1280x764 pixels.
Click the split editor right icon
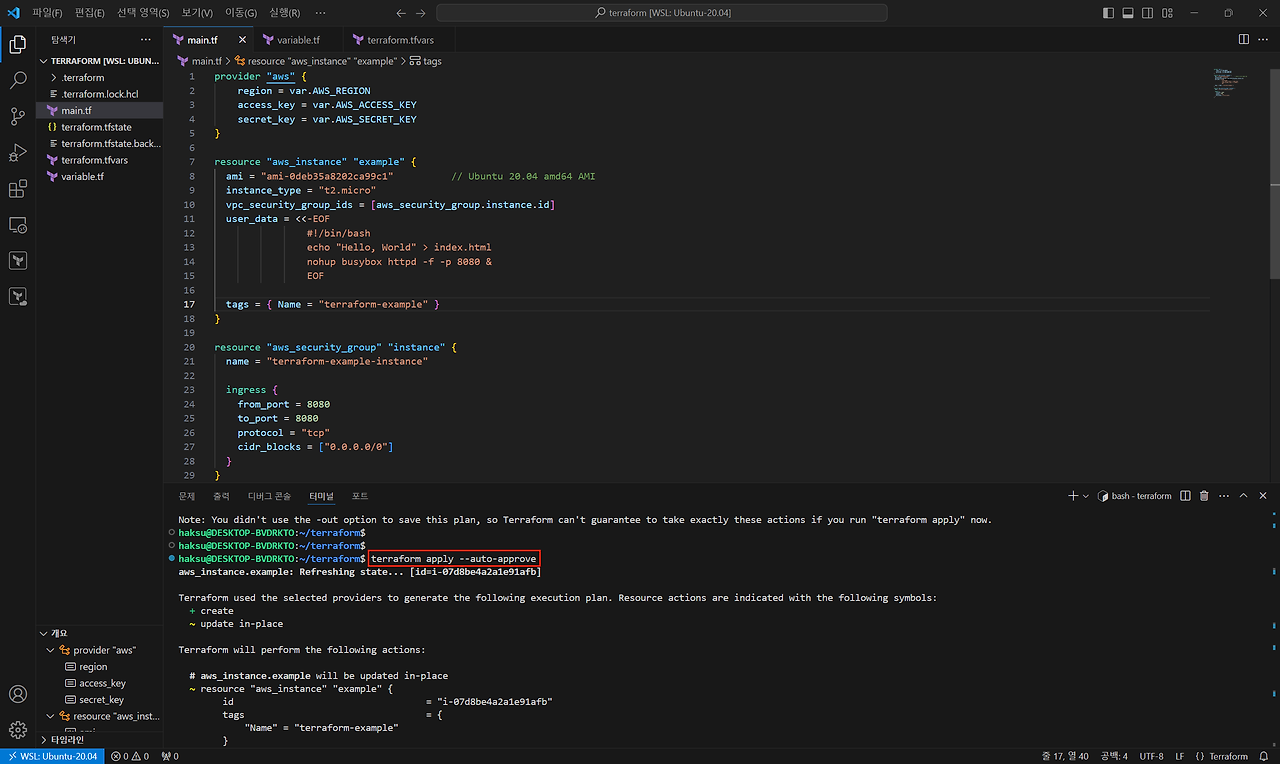coord(1243,39)
